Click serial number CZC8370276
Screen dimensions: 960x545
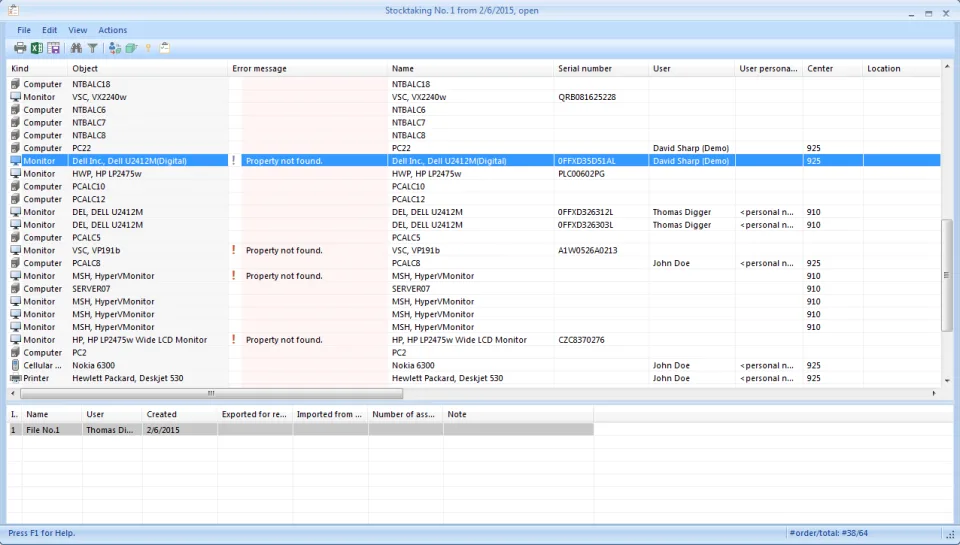581,339
